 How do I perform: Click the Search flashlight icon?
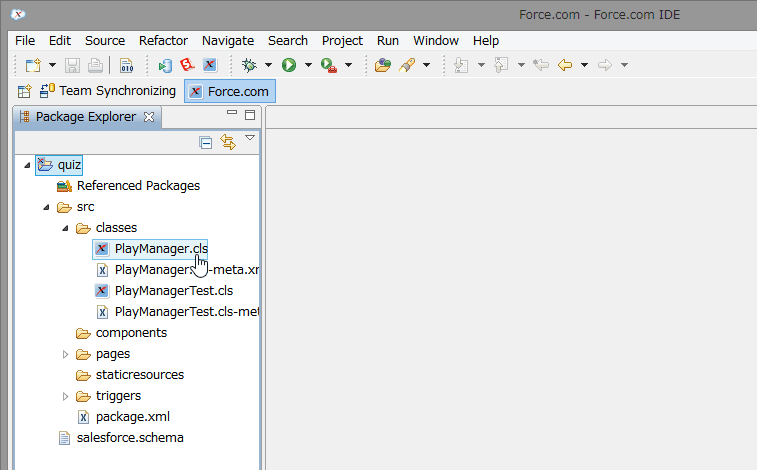(407, 65)
